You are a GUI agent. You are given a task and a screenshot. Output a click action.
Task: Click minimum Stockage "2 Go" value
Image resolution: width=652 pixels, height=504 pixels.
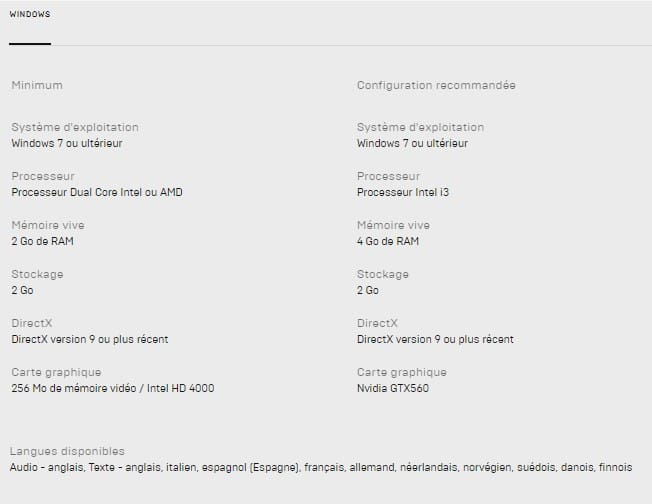tap(22, 291)
